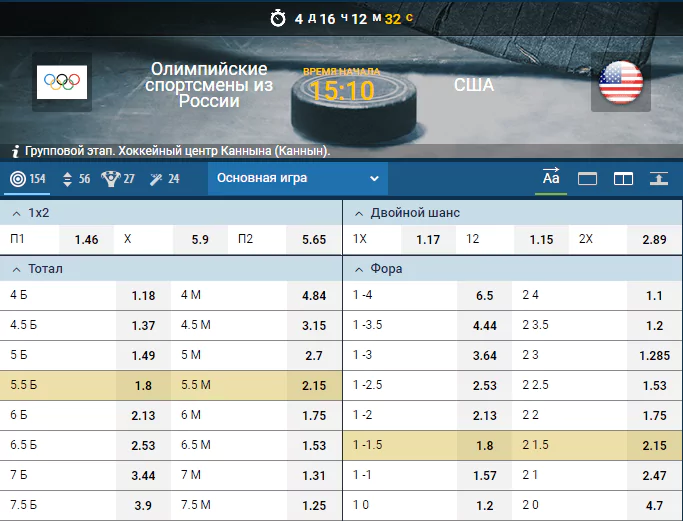Screen dimensions: 683x521
Task: Open the up-down arrows tab 56
Action: [76, 179]
